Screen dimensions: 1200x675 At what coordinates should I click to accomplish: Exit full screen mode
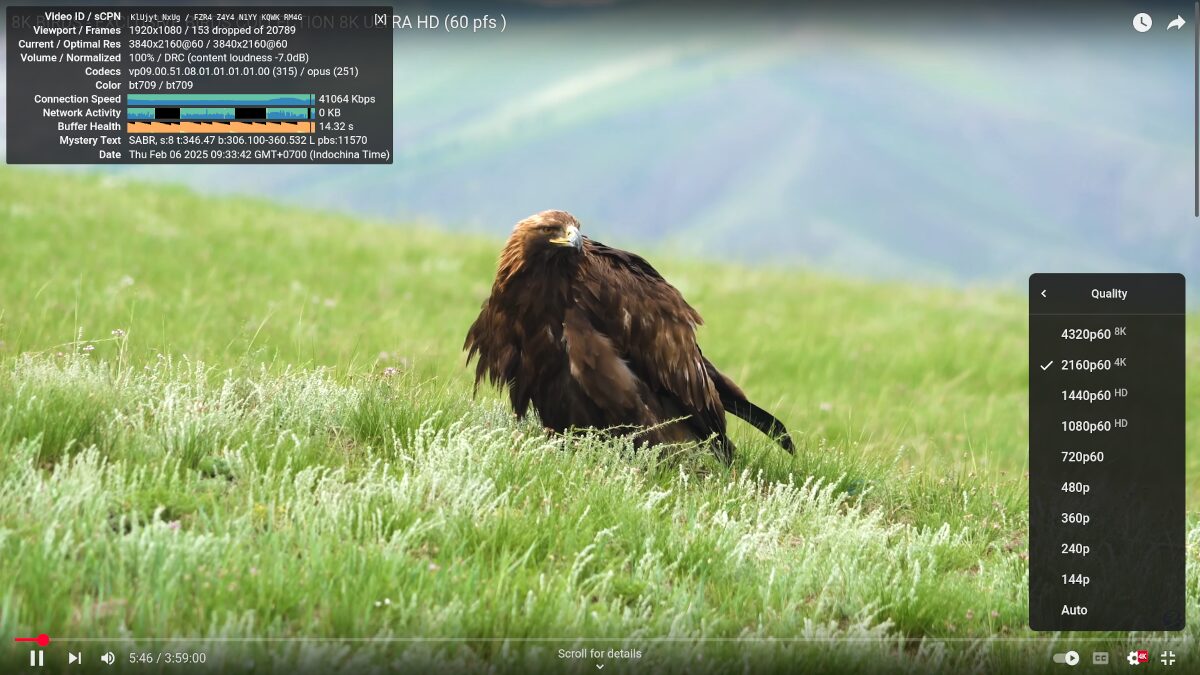pyautogui.click(x=1168, y=658)
